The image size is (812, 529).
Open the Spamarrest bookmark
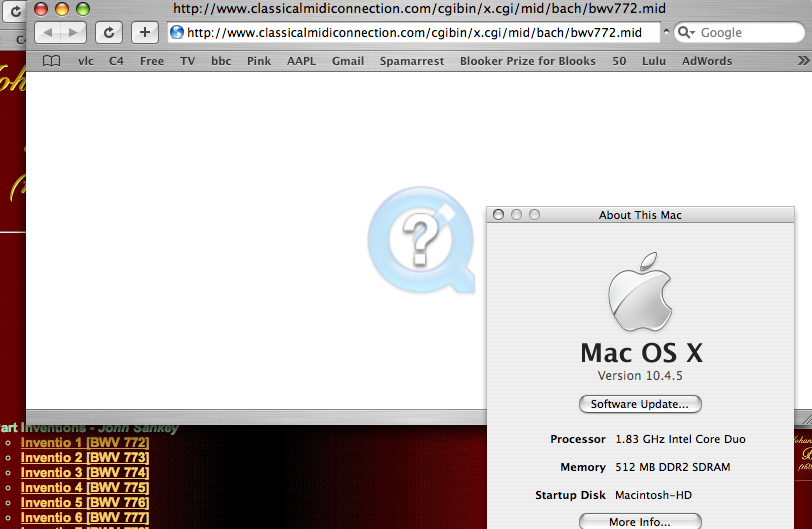pyautogui.click(x=412, y=61)
